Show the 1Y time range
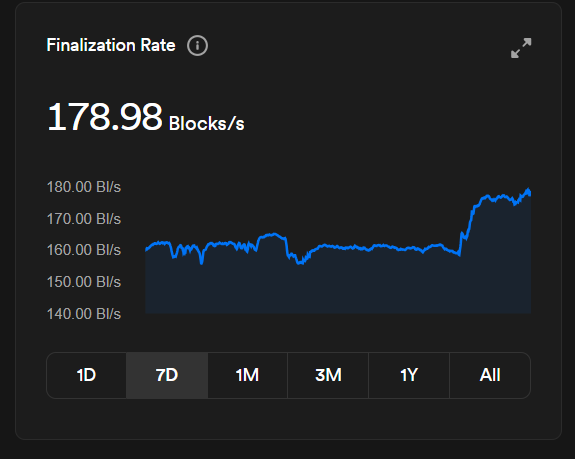575x459 pixels. coord(409,375)
